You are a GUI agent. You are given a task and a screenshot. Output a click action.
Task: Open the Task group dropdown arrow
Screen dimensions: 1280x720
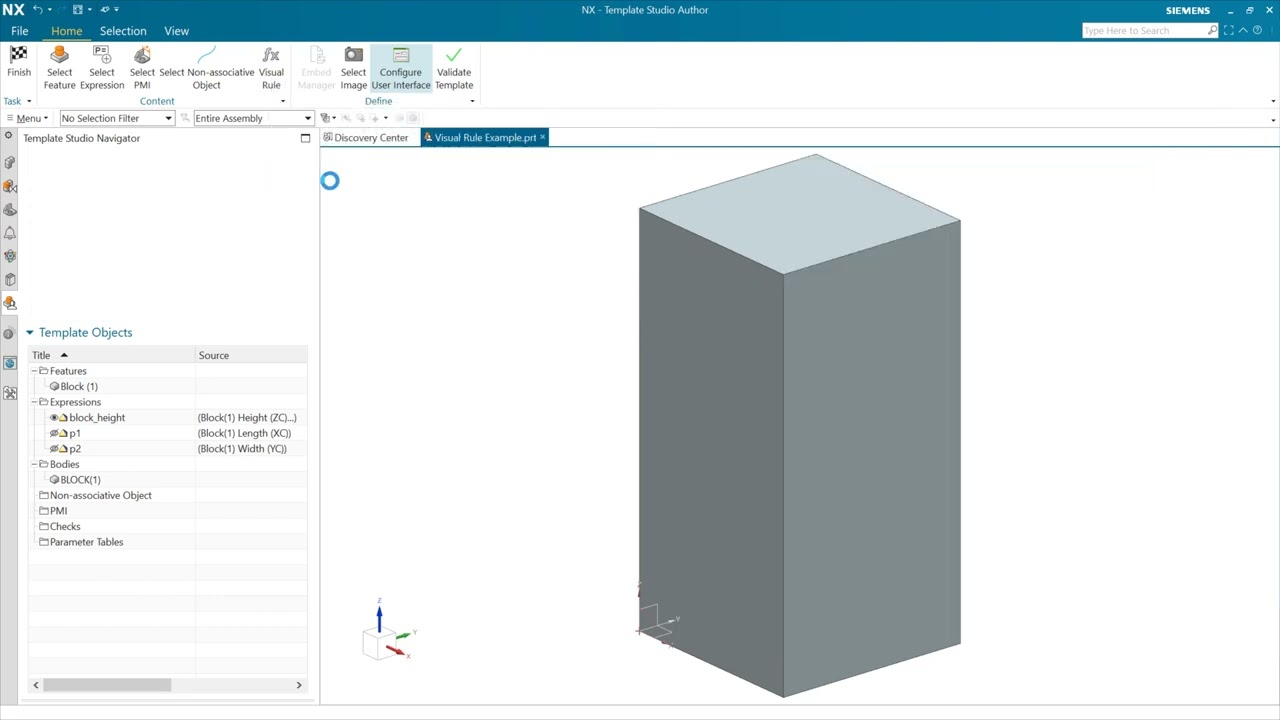tap(29, 101)
